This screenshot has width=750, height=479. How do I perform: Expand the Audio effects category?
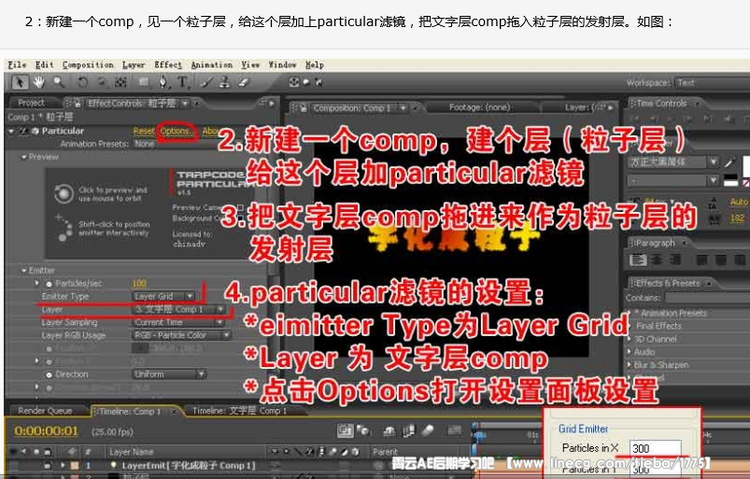pos(630,352)
